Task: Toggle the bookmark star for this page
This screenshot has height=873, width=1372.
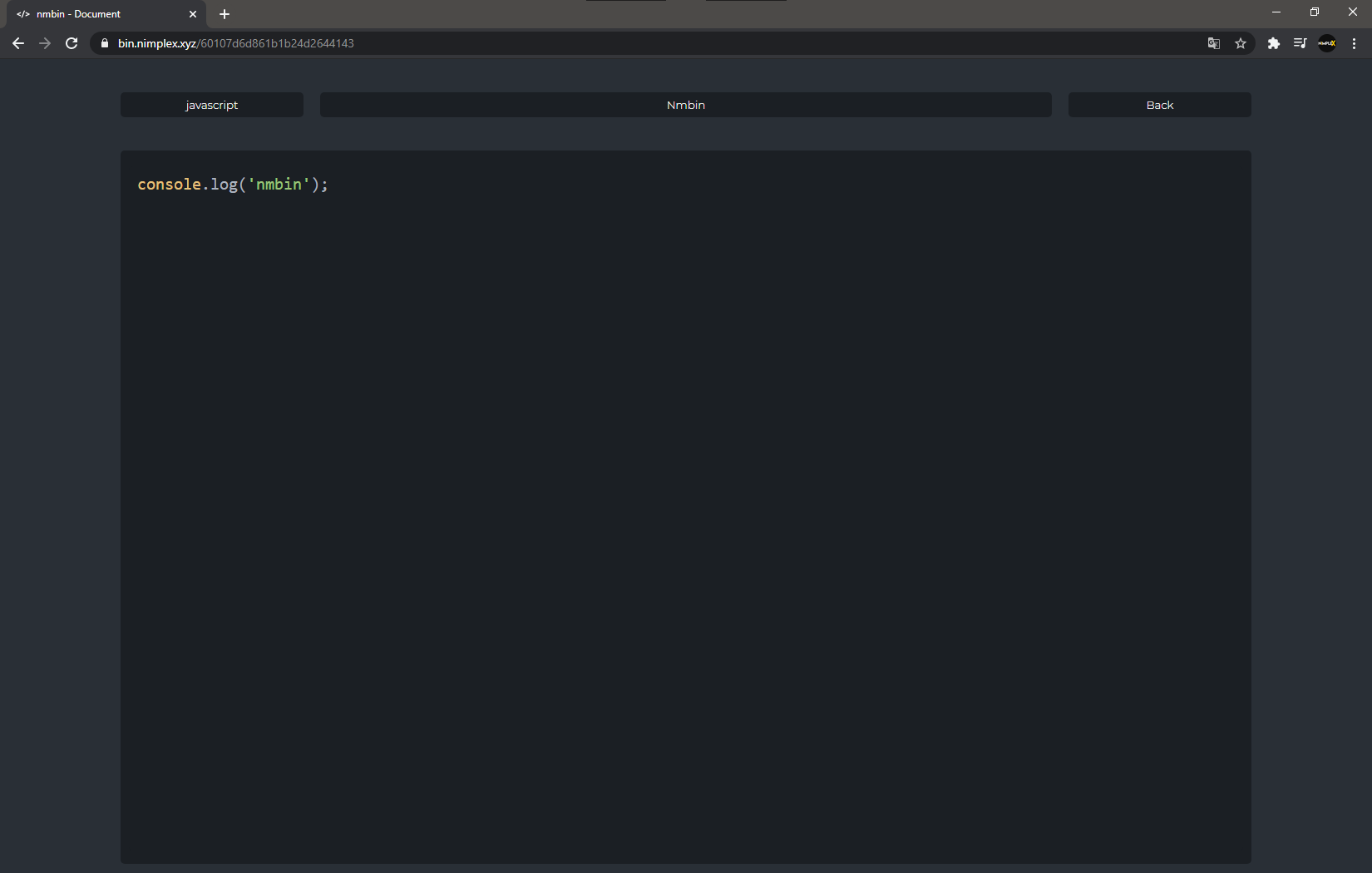Action: point(1240,42)
